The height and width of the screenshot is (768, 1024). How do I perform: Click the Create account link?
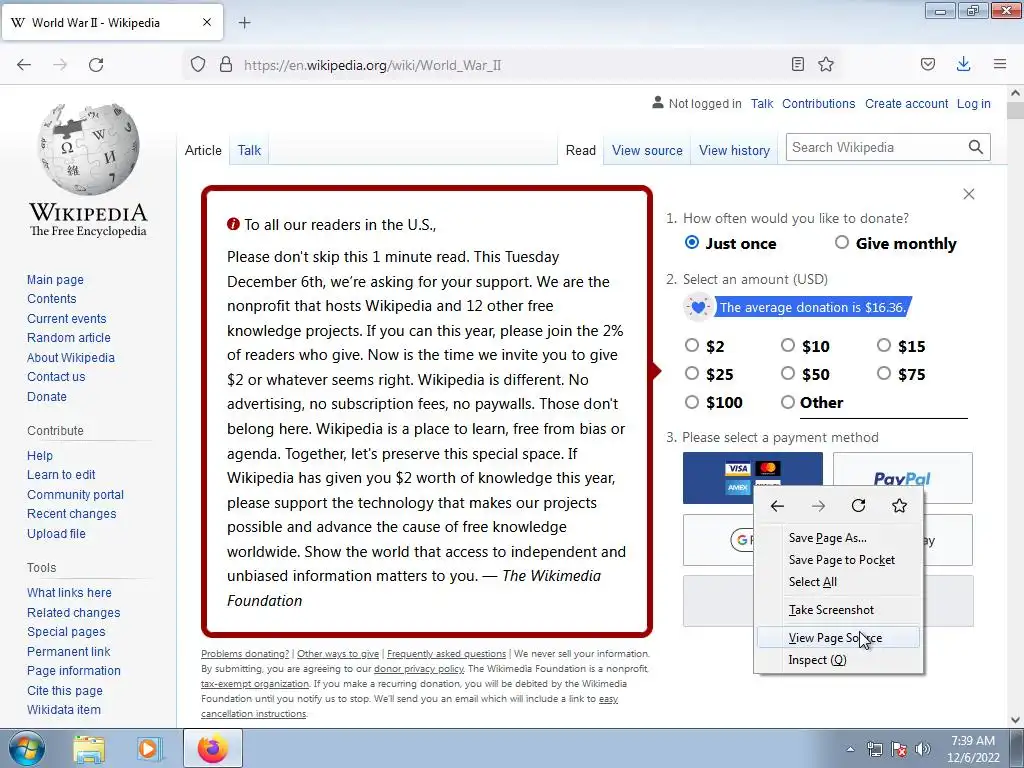pos(906,103)
